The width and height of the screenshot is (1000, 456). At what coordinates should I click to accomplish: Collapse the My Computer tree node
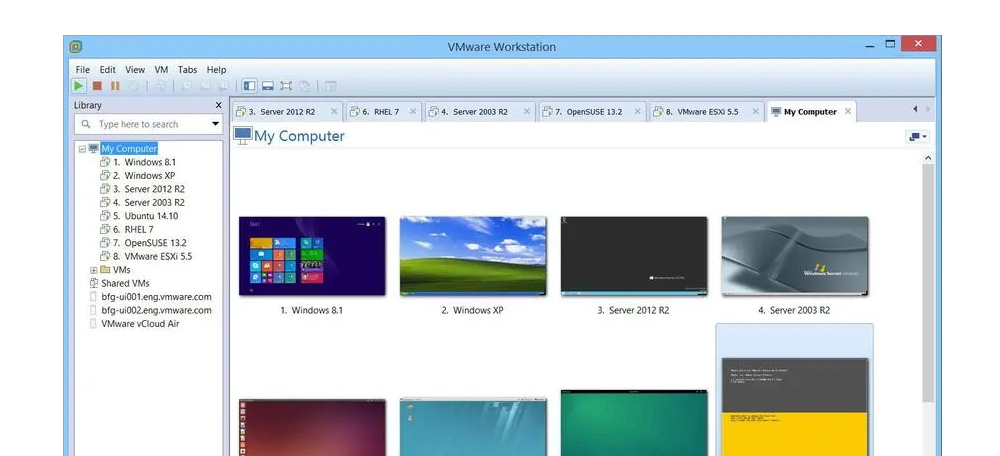(83, 149)
